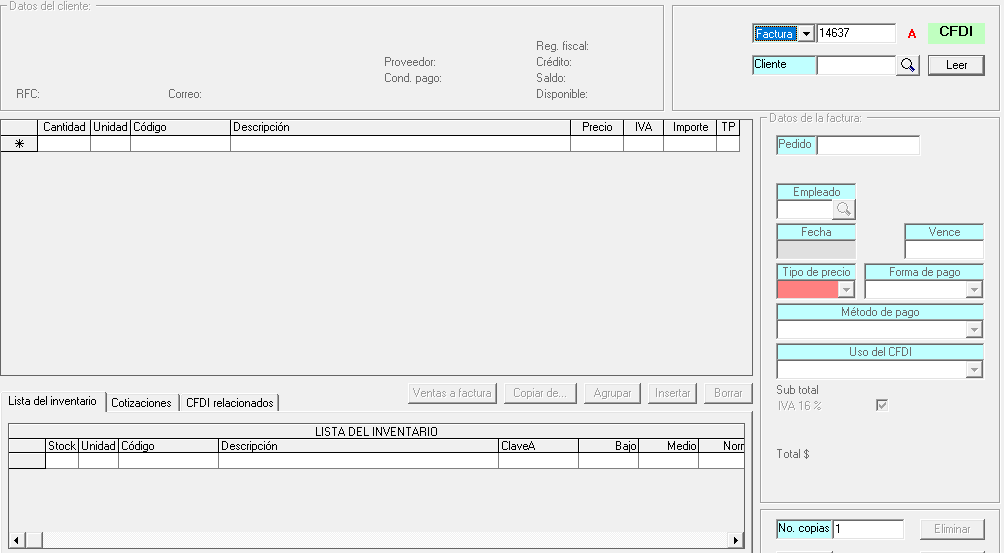Select the Lista del inventario tab

[52, 401]
